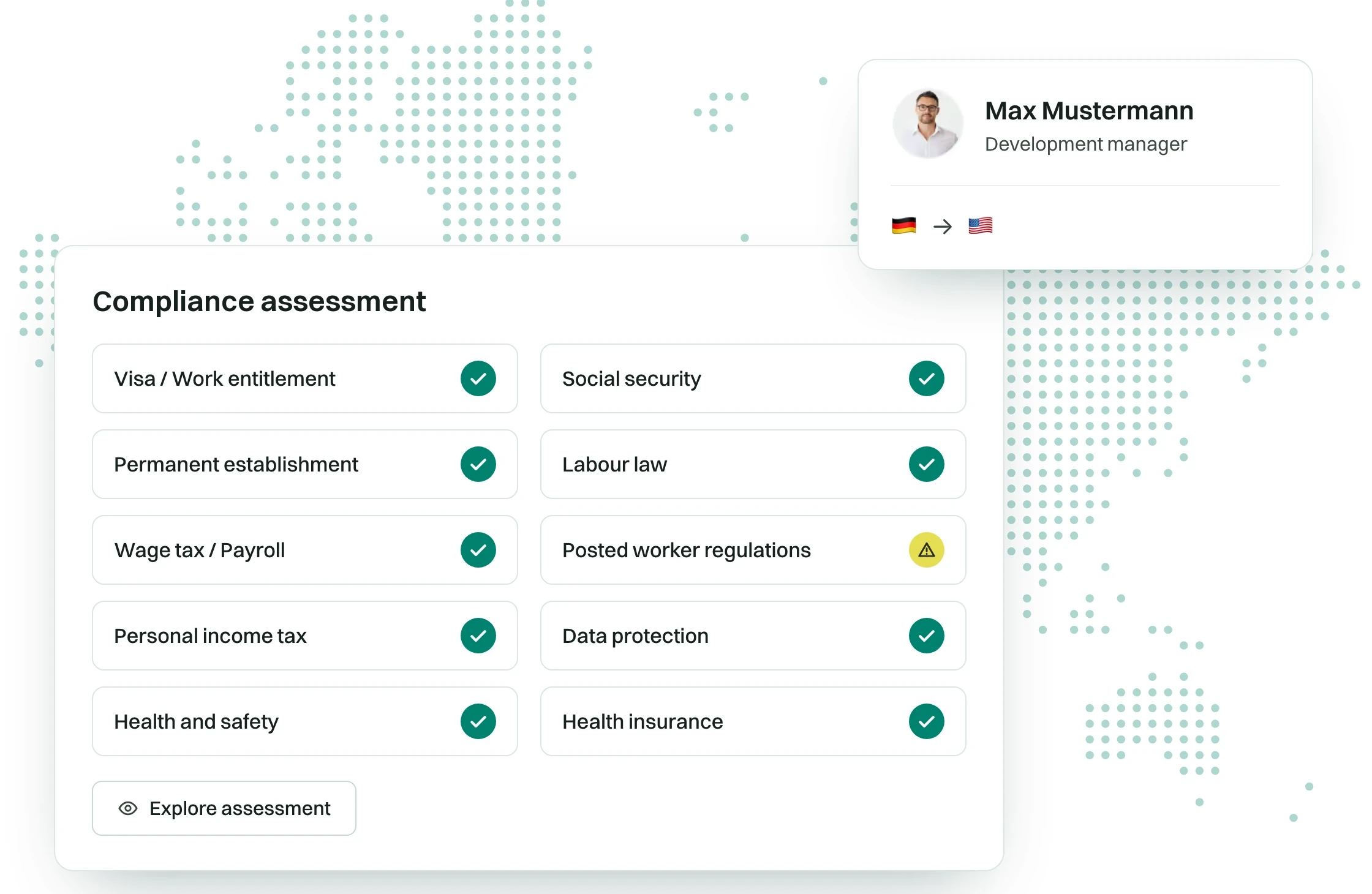Image resolution: width=1372 pixels, height=894 pixels.
Task: Select the Health insurance label
Action: pyautogui.click(x=643, y=721)
